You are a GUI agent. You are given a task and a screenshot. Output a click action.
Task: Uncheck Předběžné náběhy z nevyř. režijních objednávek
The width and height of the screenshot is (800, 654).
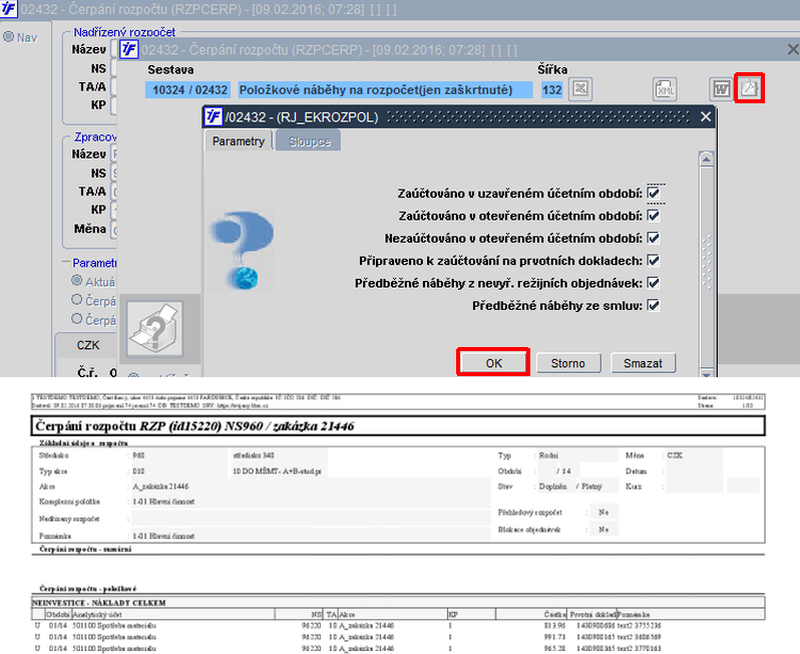coord(654,283)
